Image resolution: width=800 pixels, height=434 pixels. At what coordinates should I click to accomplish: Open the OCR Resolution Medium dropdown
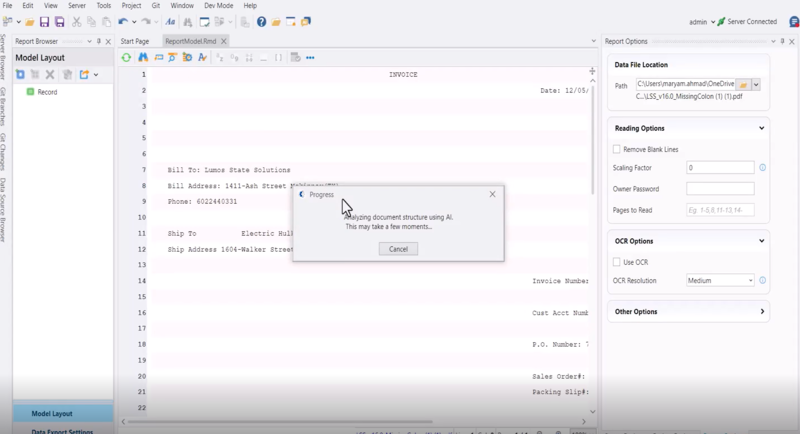(720, 281)
